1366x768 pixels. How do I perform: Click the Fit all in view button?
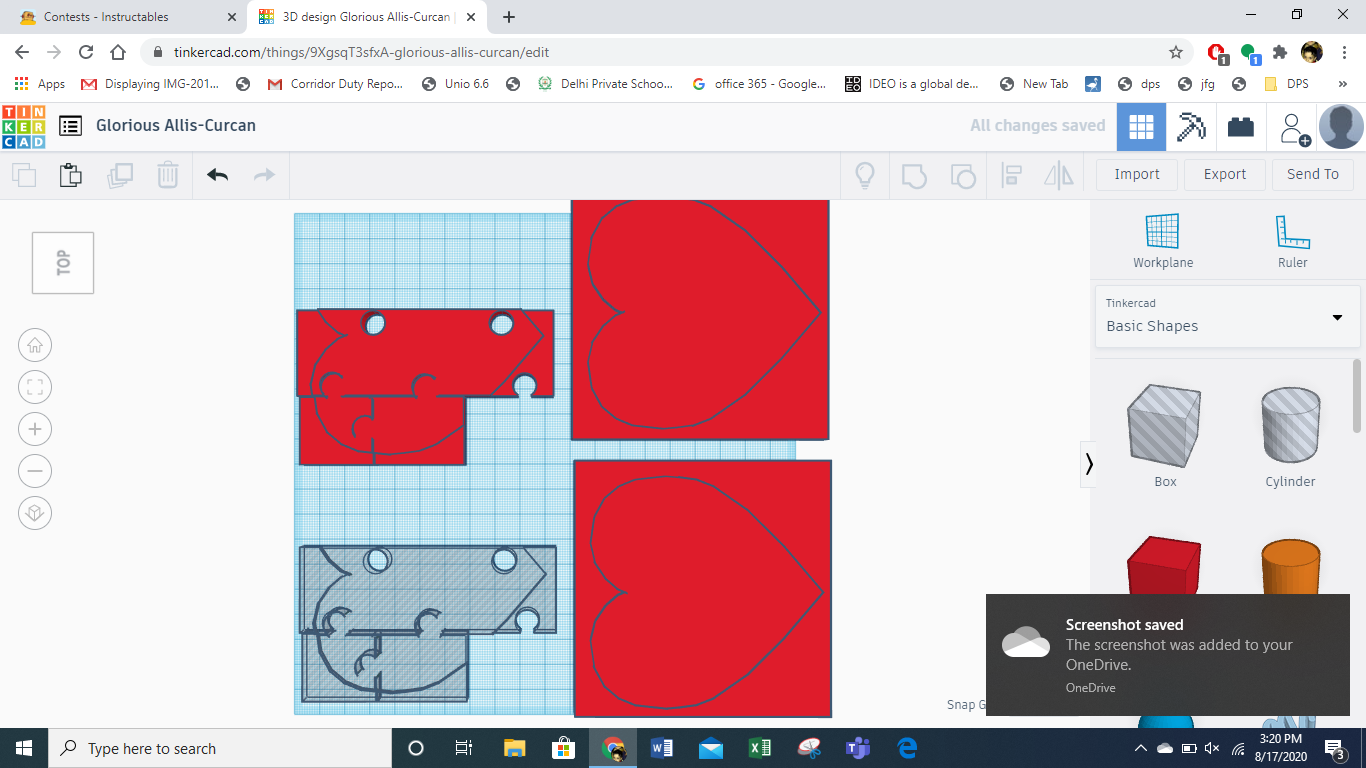click(x=35, y=388)
